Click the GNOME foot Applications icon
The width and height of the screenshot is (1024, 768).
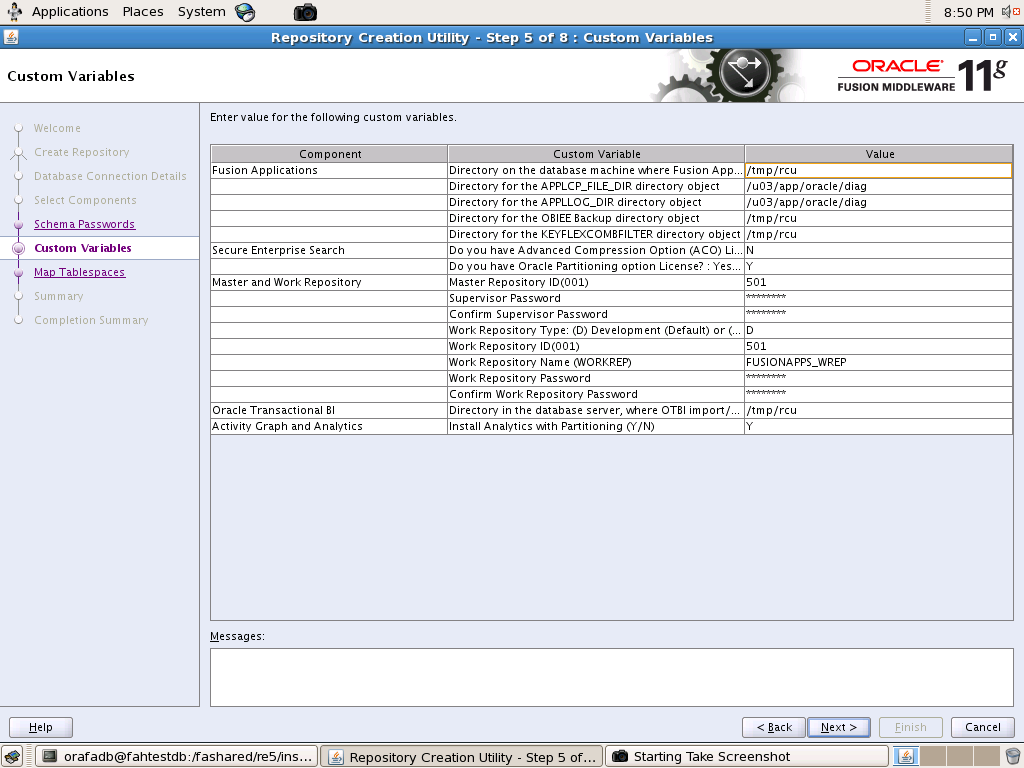tap(14, 12)
